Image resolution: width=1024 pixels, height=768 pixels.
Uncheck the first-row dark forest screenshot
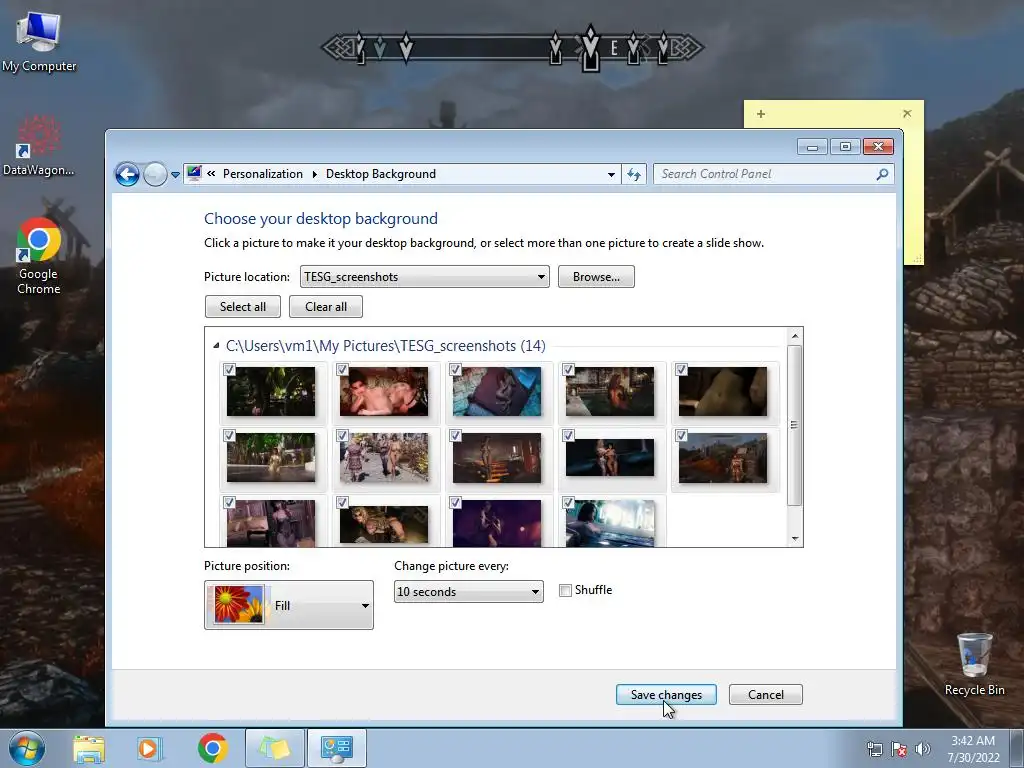(x=229, y=370)
